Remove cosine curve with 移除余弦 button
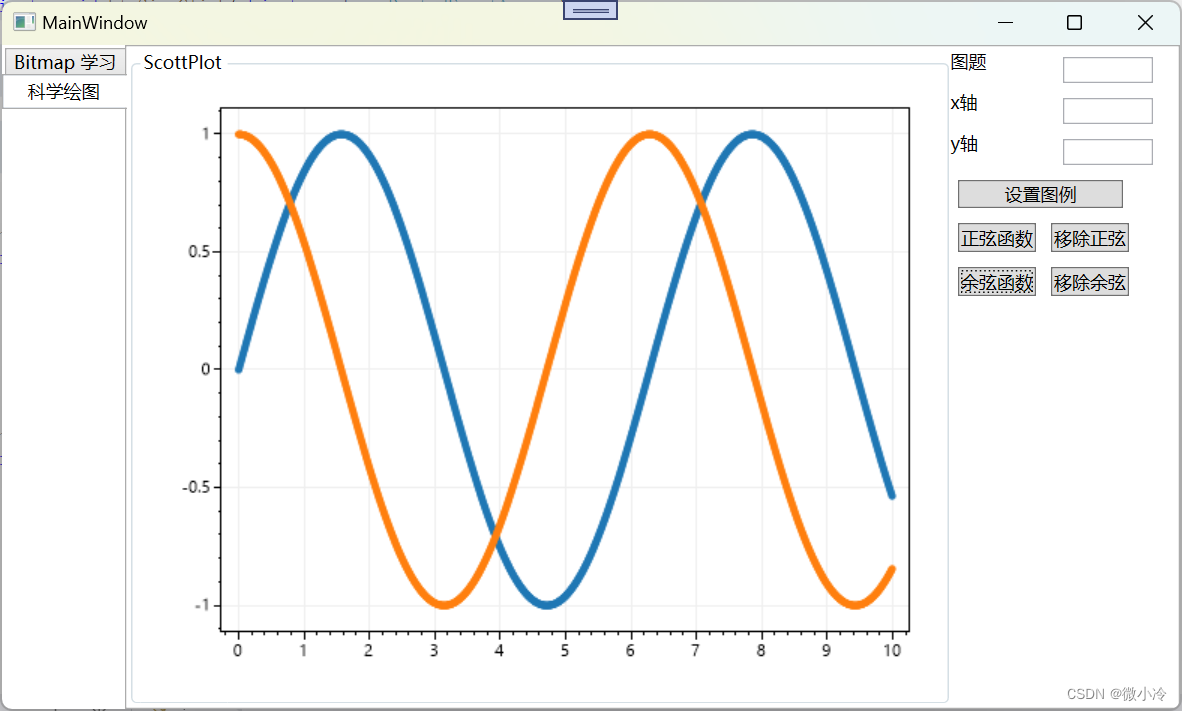 click(x=1089, y=282)
